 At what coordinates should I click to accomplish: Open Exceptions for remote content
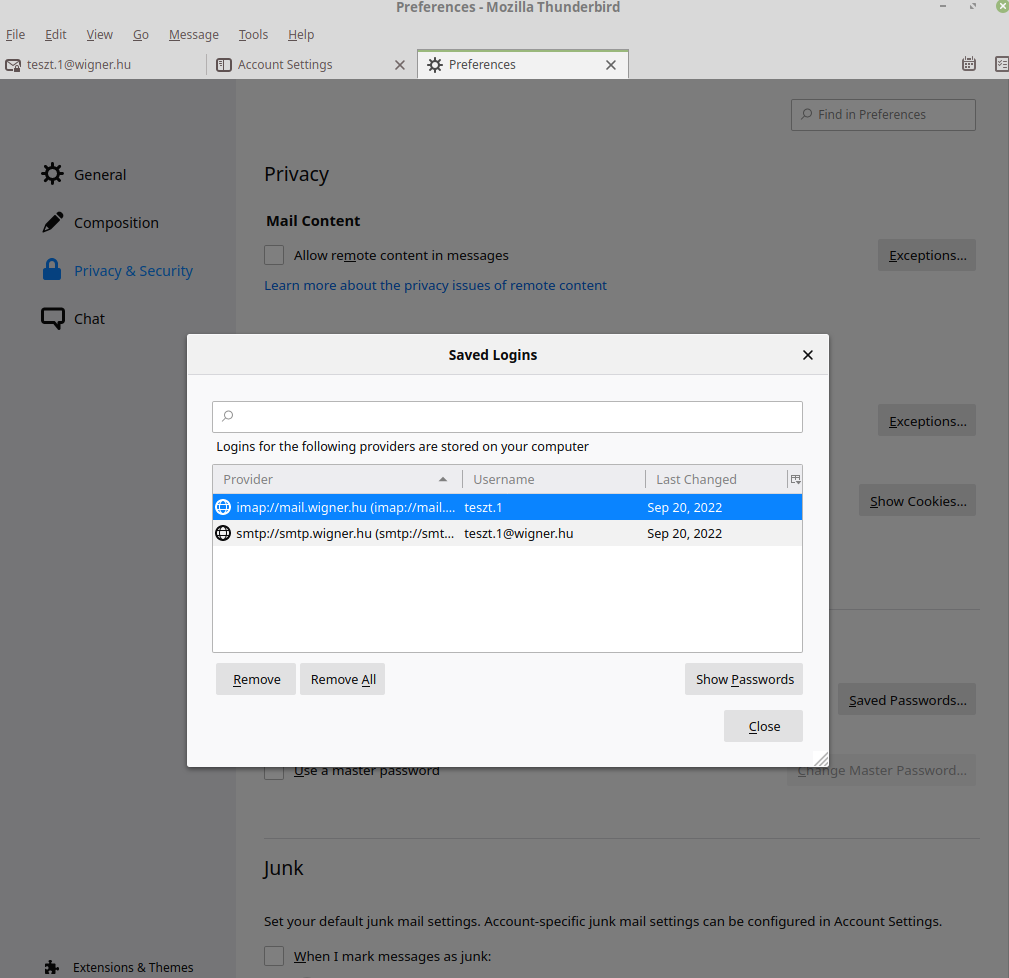927,255
